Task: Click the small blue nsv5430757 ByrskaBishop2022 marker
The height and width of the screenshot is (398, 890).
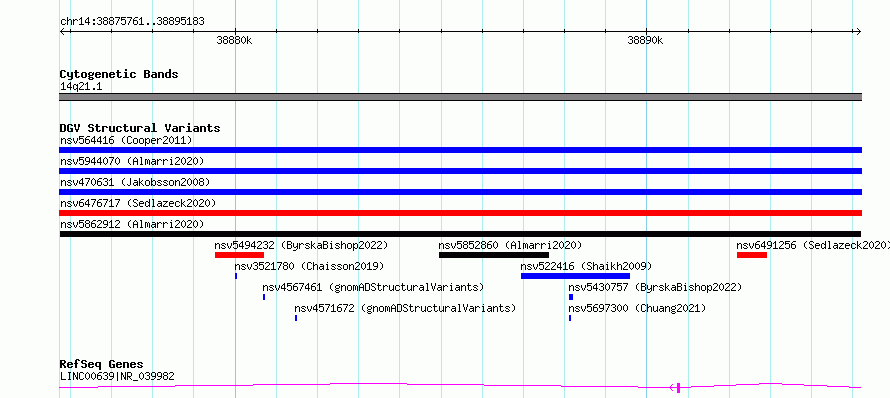Action: (x=571, y=297)
